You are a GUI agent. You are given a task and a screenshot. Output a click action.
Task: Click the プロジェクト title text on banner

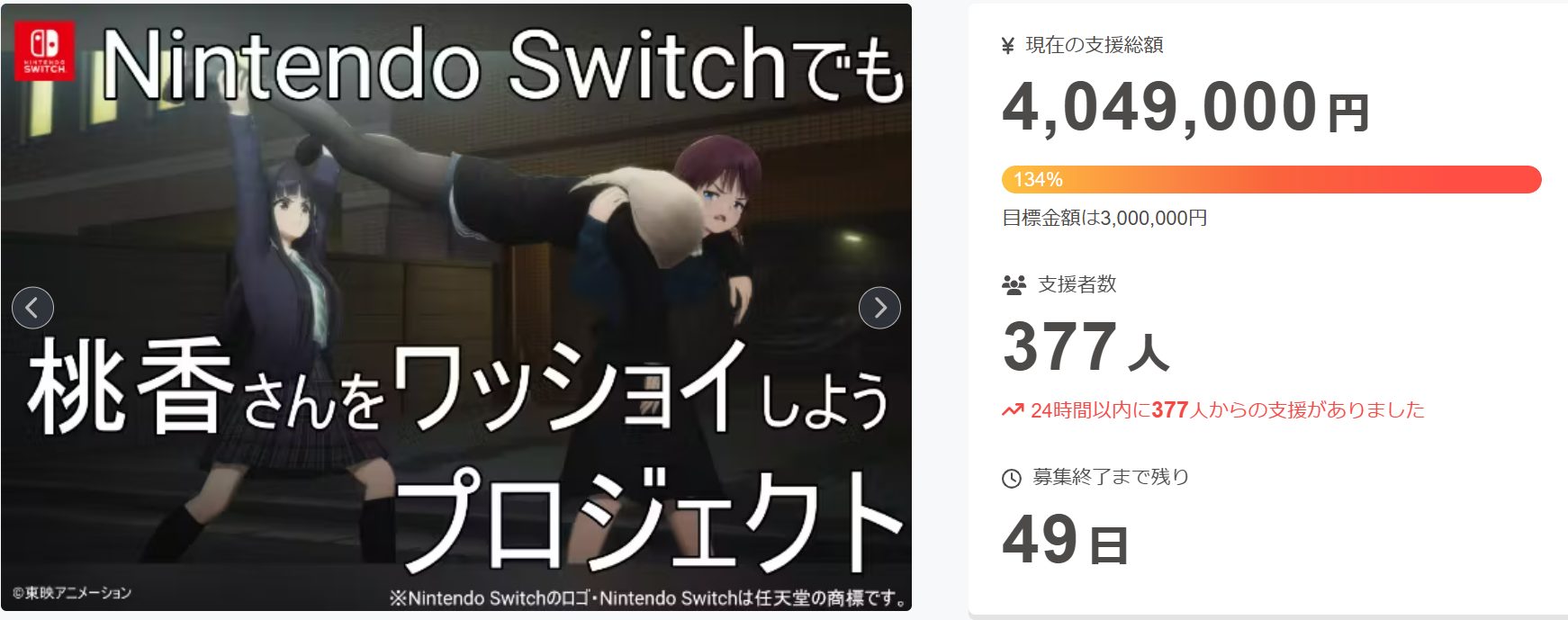coord(647,523)
